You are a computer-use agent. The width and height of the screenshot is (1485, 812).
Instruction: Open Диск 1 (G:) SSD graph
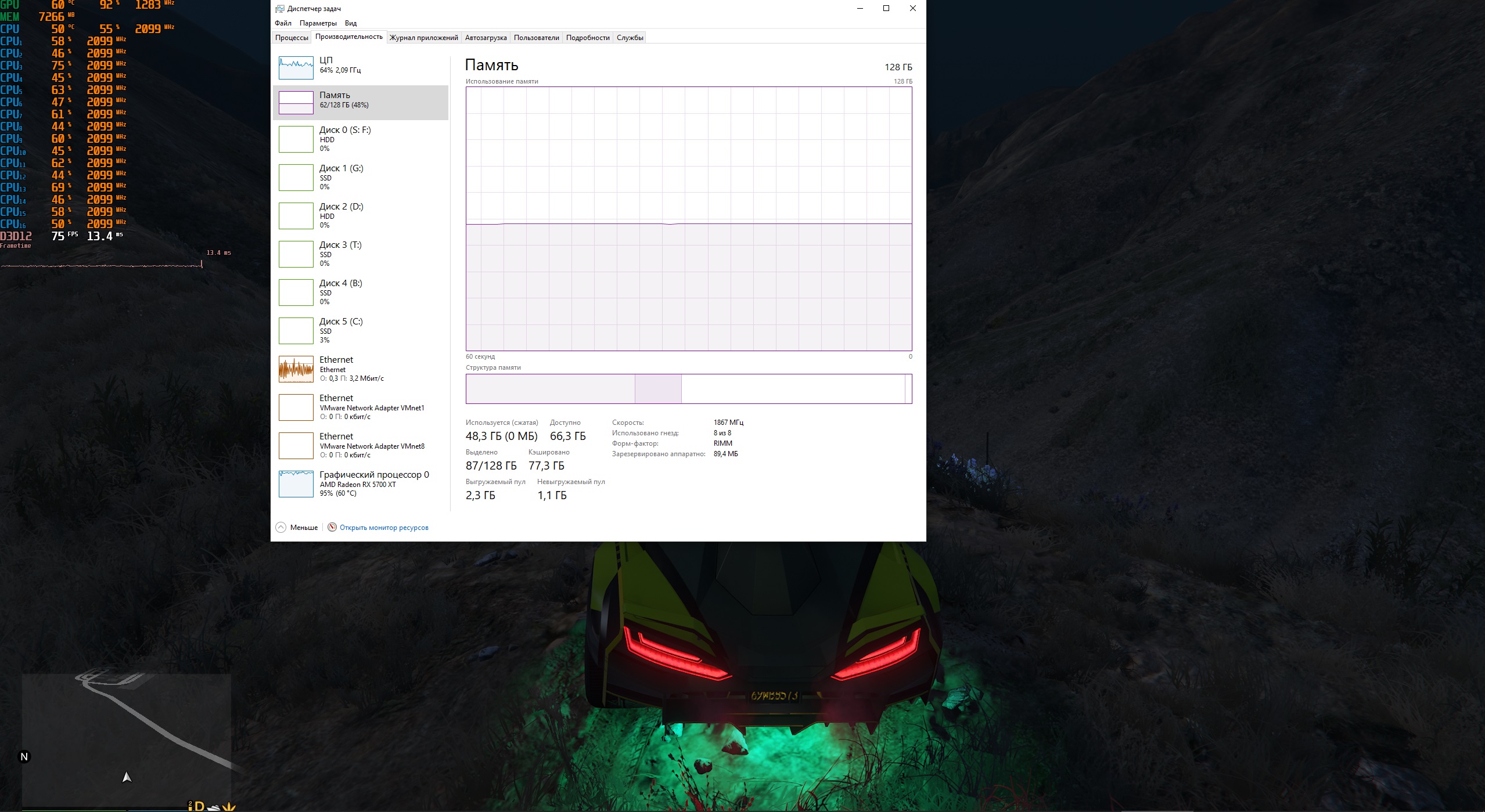pos(296,178)
